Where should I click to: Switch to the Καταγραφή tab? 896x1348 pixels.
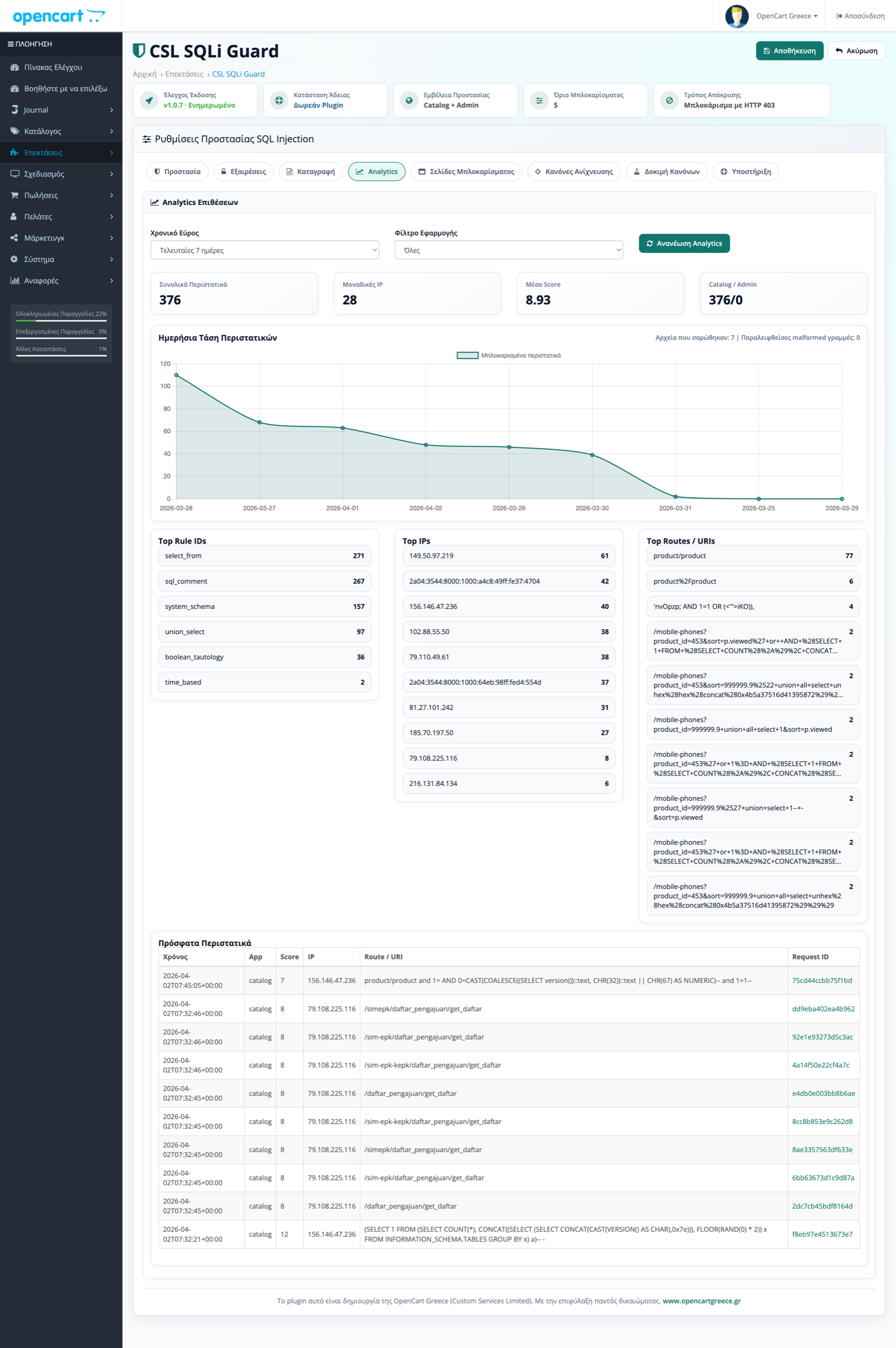coord(311,171)
